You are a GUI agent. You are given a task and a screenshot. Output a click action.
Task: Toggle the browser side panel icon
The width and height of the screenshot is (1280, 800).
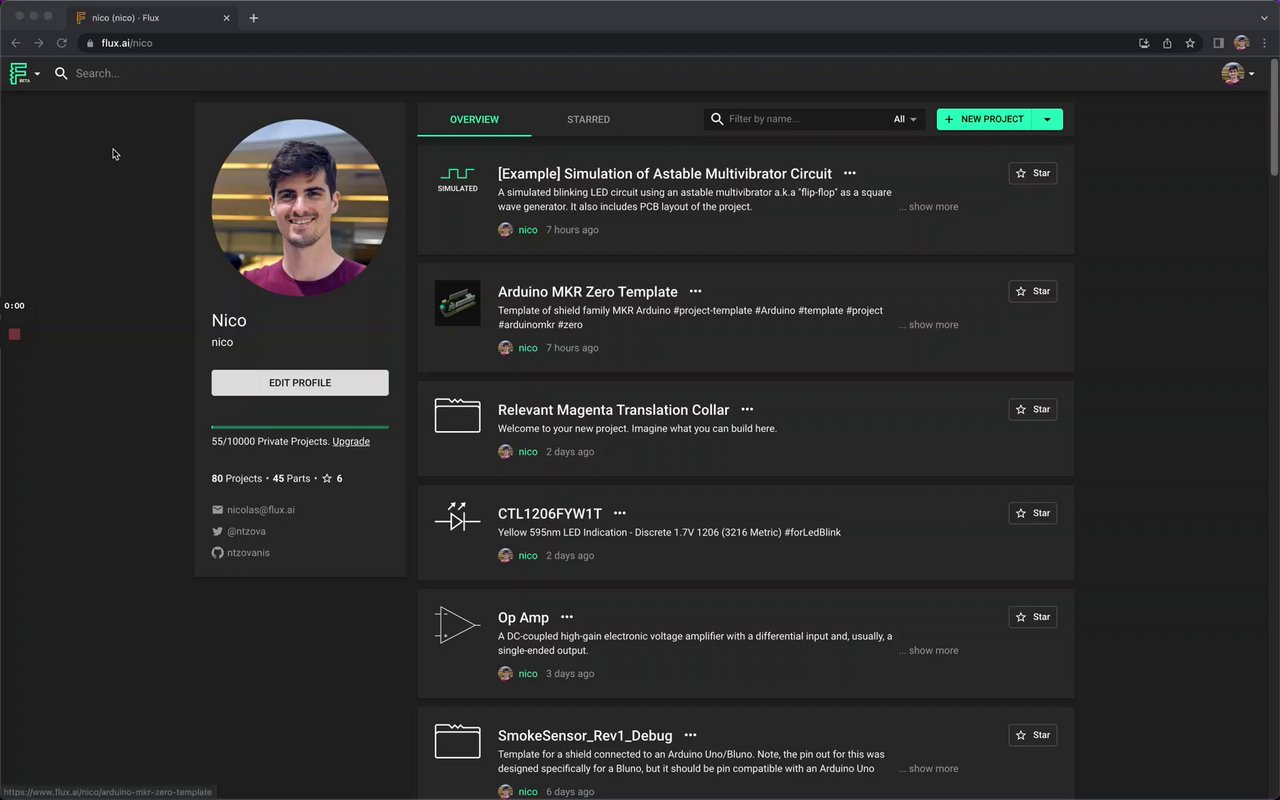[x=1218, y=43]
